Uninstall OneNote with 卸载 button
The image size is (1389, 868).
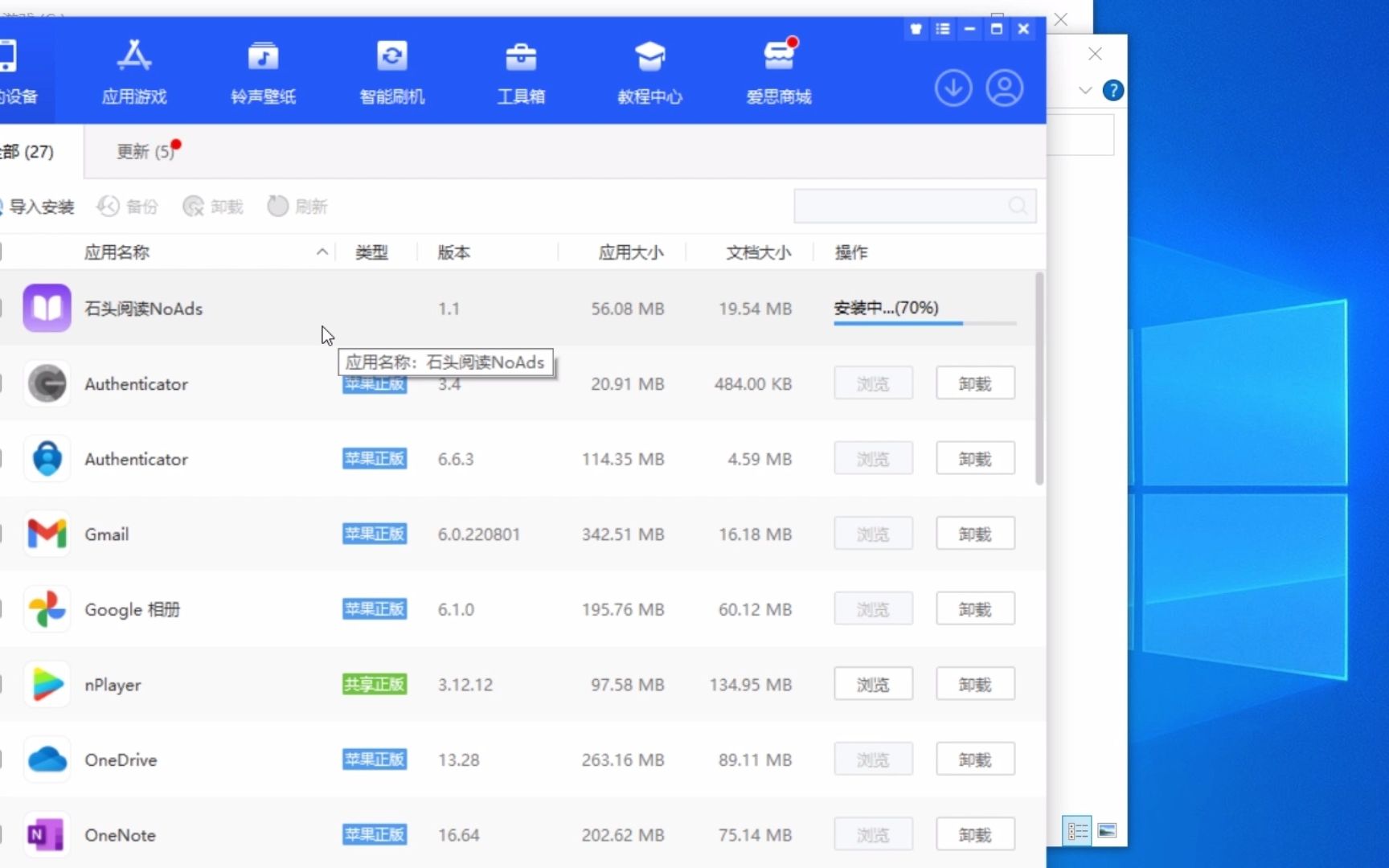pos(975,834)
